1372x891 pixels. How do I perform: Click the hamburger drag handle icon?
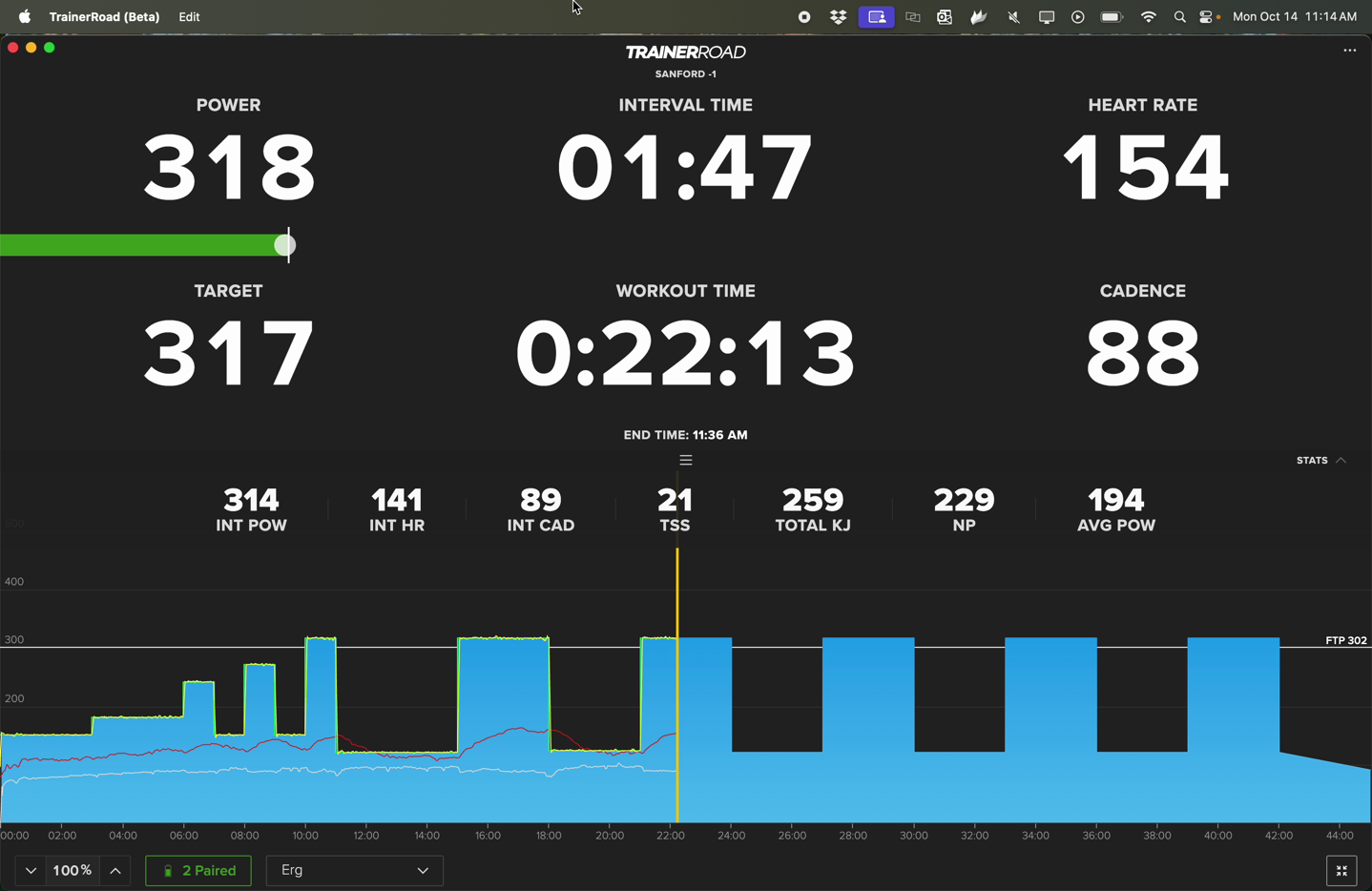(x=686, y=460)
